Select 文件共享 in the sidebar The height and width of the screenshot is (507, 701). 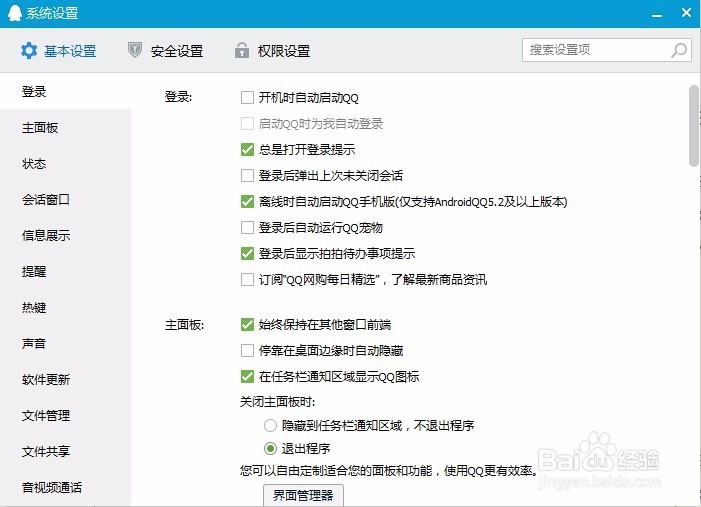tap(65, 452)
